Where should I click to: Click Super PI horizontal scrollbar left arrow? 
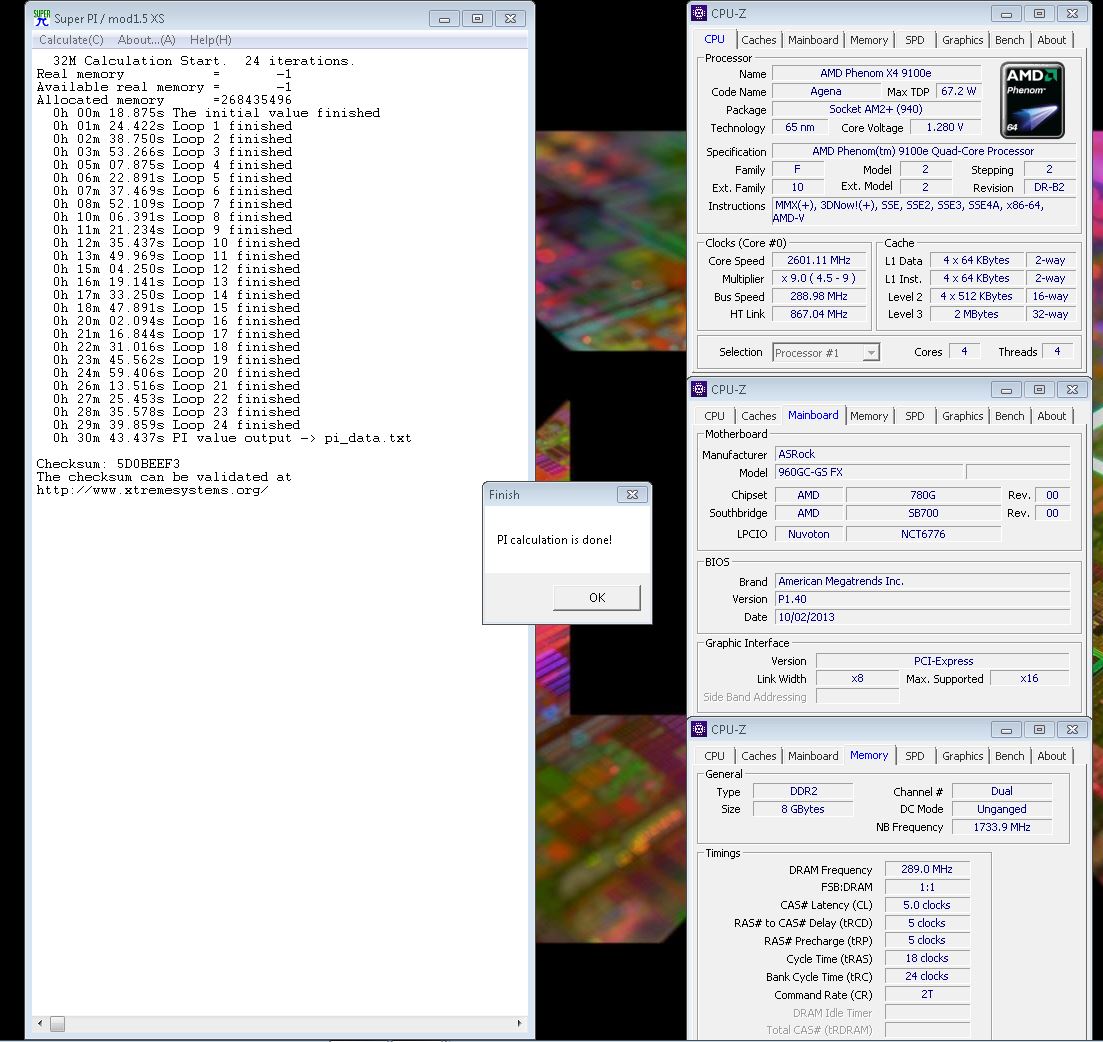click(x=40, y=1023)
